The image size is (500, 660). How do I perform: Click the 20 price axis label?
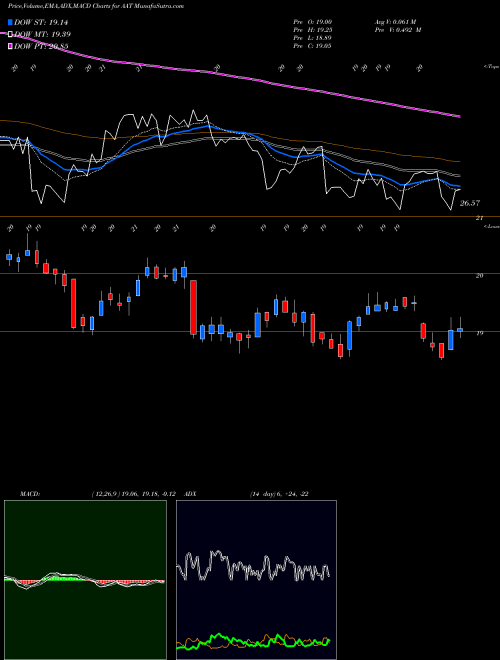tap(479, 275)
